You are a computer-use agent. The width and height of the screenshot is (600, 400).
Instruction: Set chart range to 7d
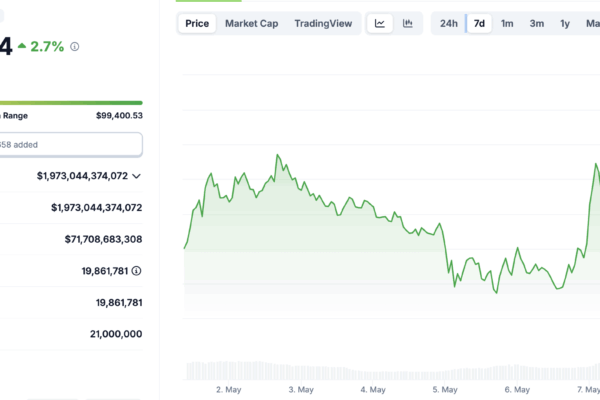tap(479, 23)
